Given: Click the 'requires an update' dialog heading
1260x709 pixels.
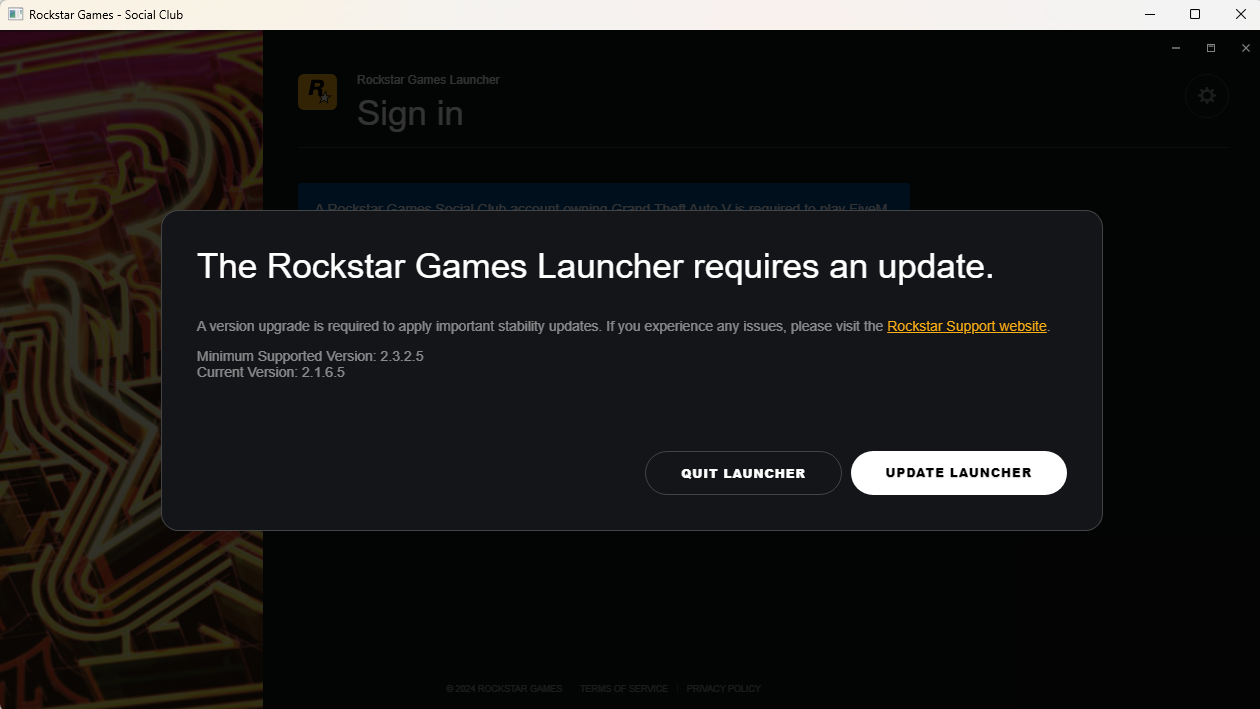Looking at the screenshot, I should (595, 266).
